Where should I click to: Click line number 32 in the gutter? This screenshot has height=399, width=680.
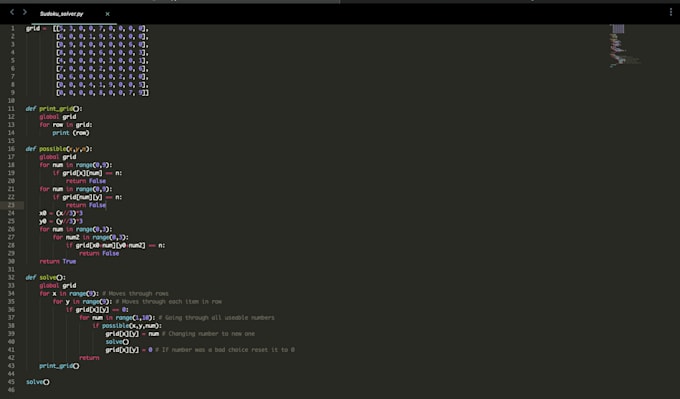11,278
